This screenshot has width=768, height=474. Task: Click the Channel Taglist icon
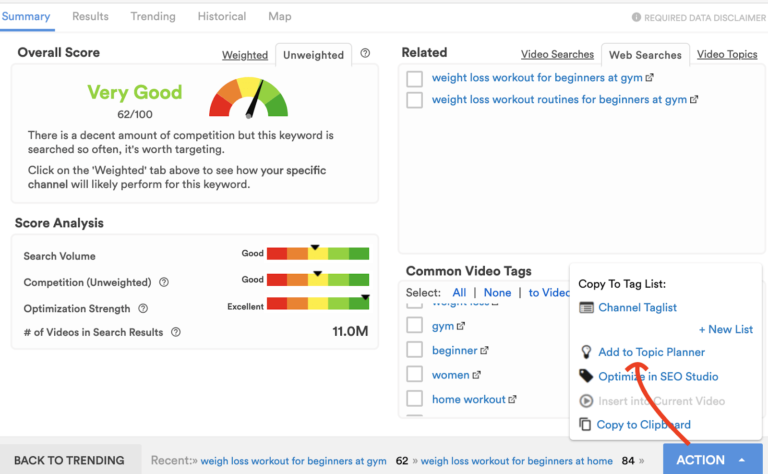tap(587, 308)
